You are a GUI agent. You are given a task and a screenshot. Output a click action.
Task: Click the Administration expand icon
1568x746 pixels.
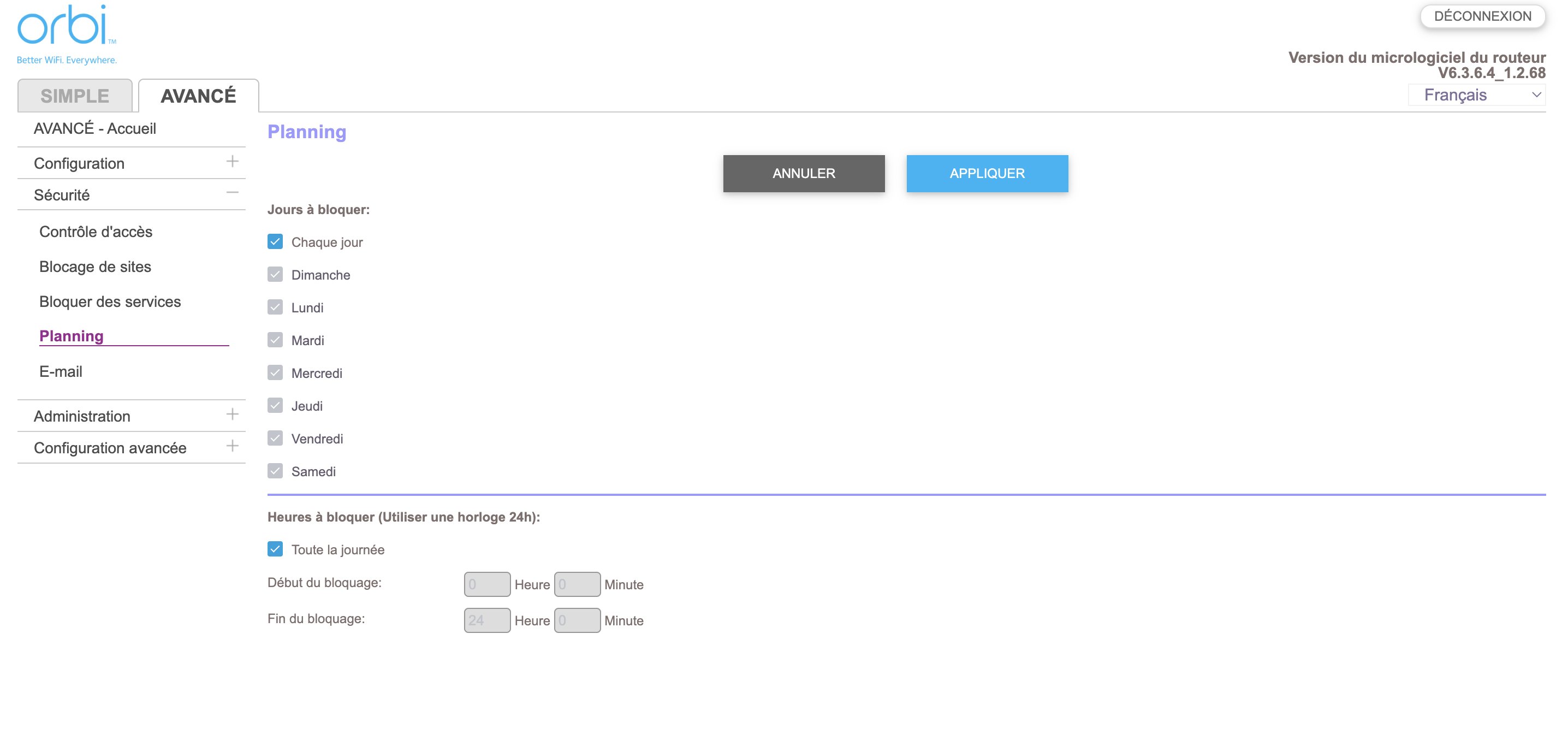231,415
